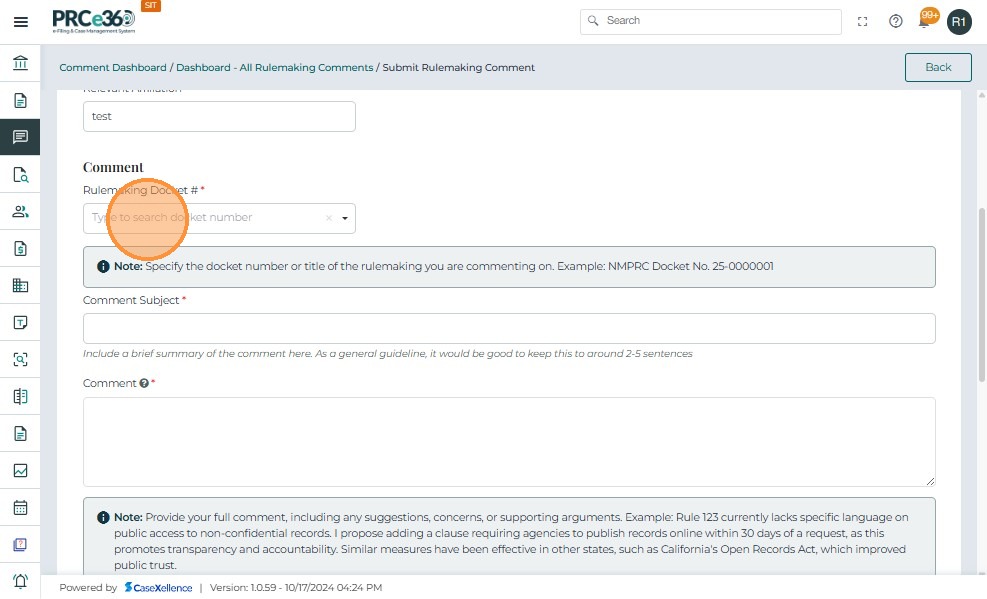Screen dimensions: 987x599
Task: Click the document search sidebar icon
Action: tap(20, 175)
